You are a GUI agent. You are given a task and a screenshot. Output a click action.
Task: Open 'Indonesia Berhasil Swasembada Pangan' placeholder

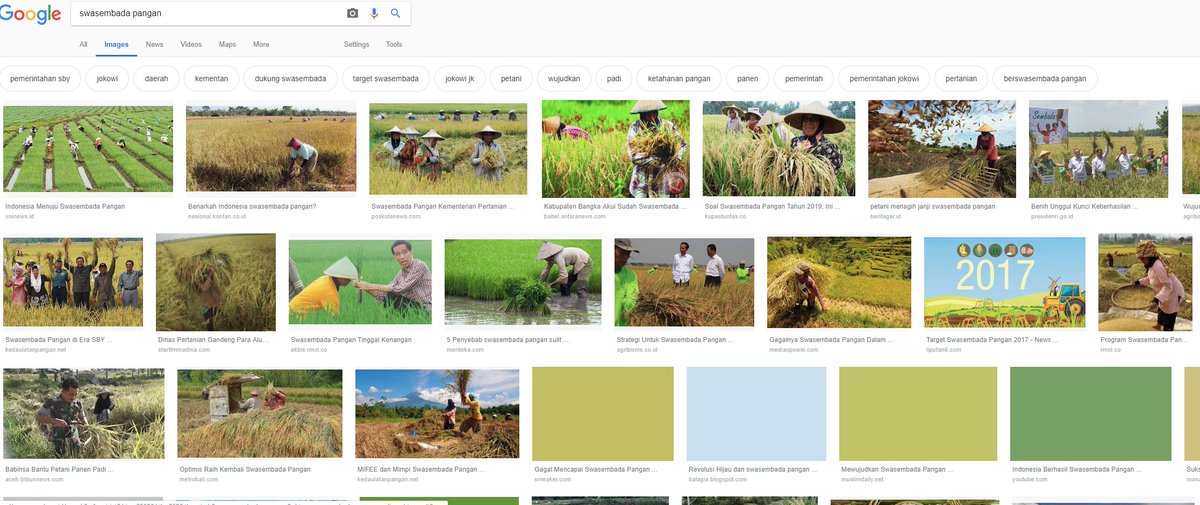(x=1091, y=413)
